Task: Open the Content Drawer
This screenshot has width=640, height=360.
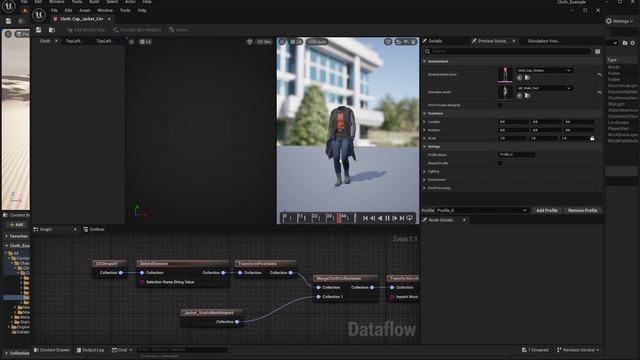Action: click(x=52, y=350)
